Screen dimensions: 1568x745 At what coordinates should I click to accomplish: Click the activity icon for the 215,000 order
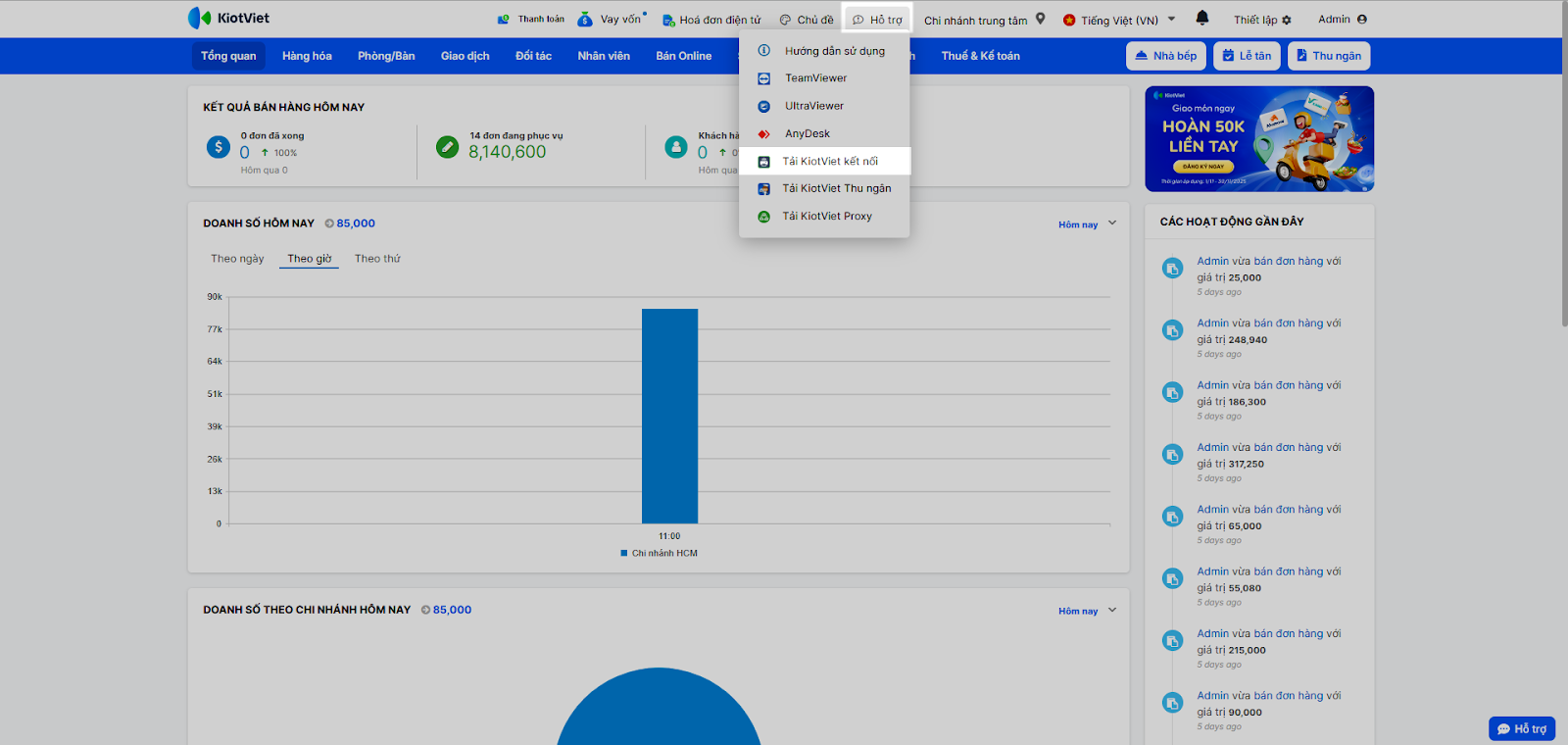[x=1172, y=641]
